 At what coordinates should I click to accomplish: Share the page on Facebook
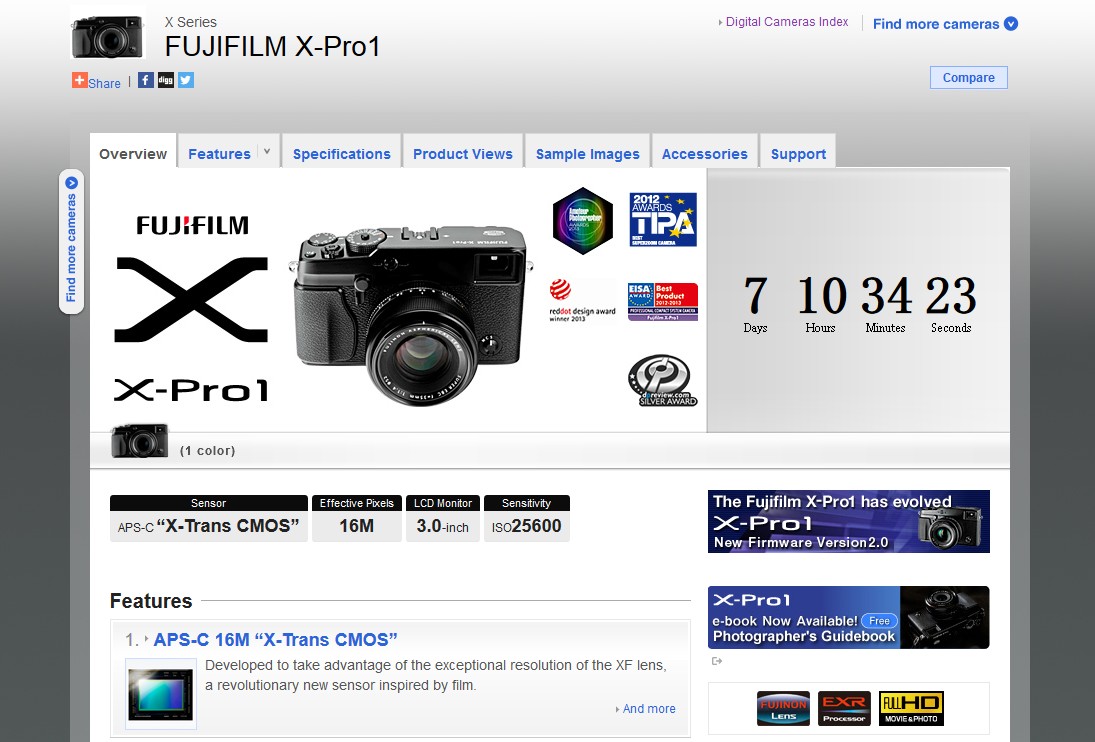(145, 80)
